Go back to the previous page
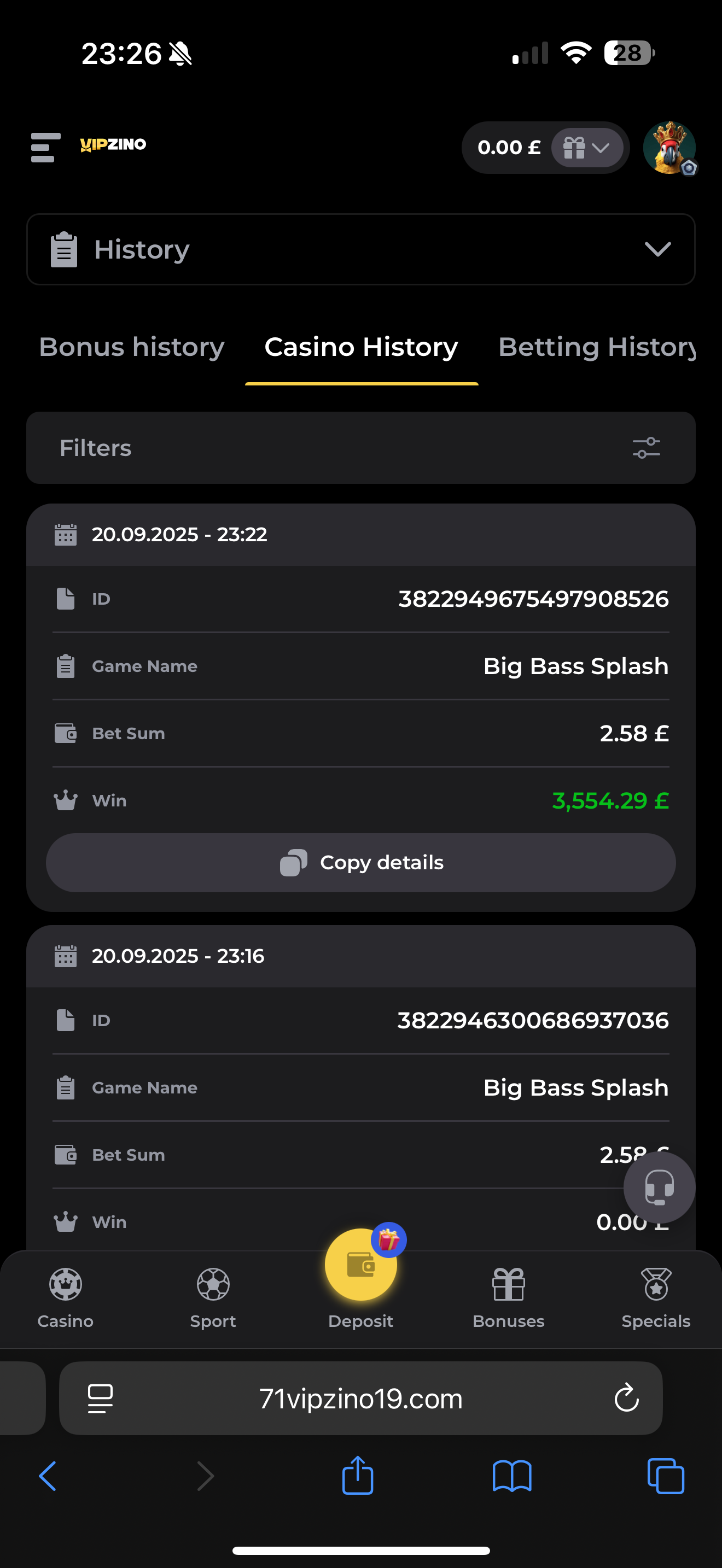The image size is (722, 1568). [48, 1476]
